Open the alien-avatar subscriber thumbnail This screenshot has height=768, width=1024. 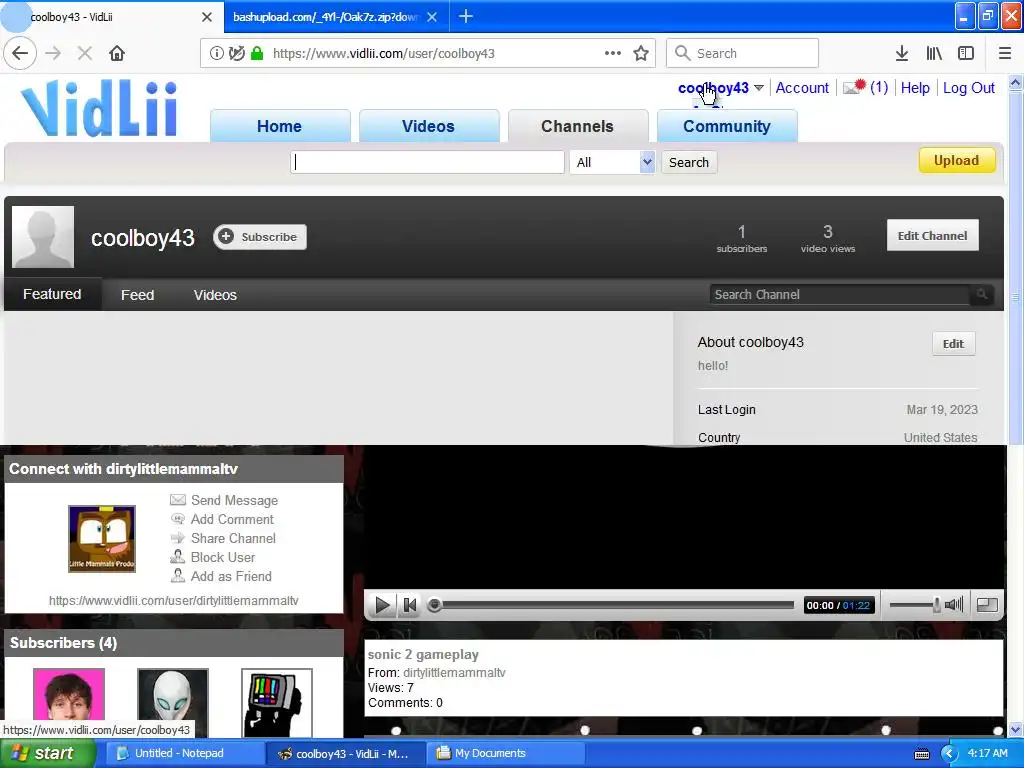(x=172, y=703)
